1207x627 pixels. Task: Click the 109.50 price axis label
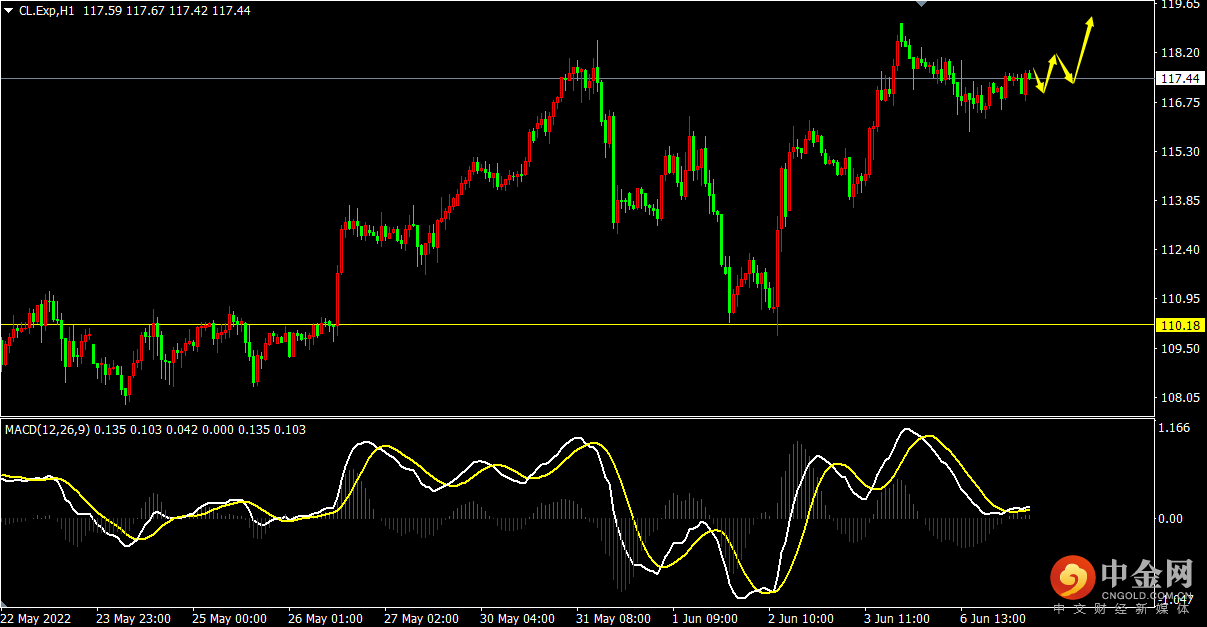[1179, 349]
